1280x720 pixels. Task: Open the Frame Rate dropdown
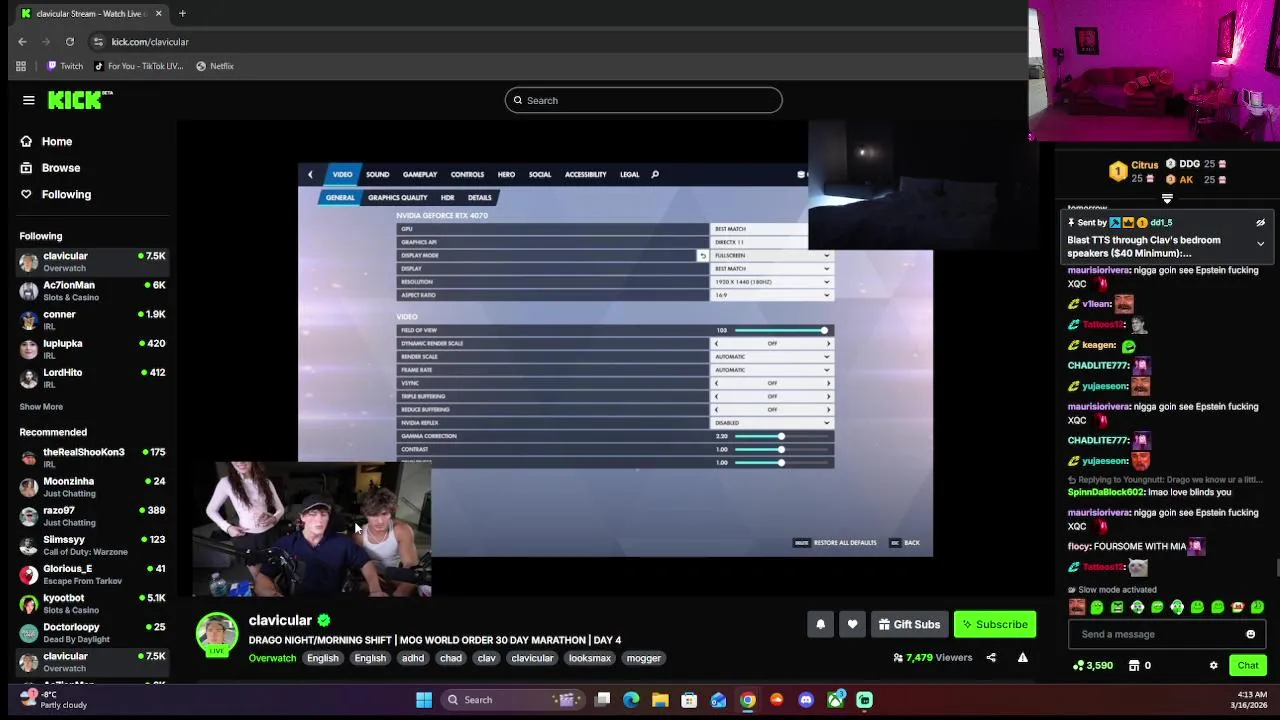point(771,370)
